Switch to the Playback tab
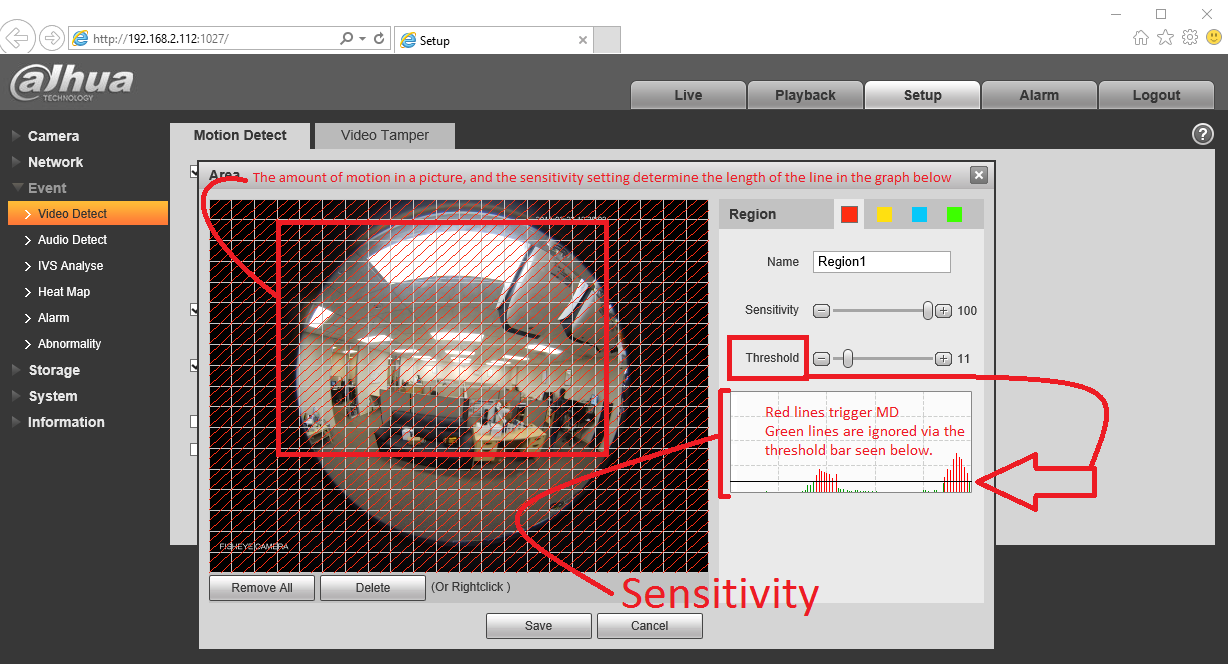The height and width of the screenshot is (664, 1228). 805,95
